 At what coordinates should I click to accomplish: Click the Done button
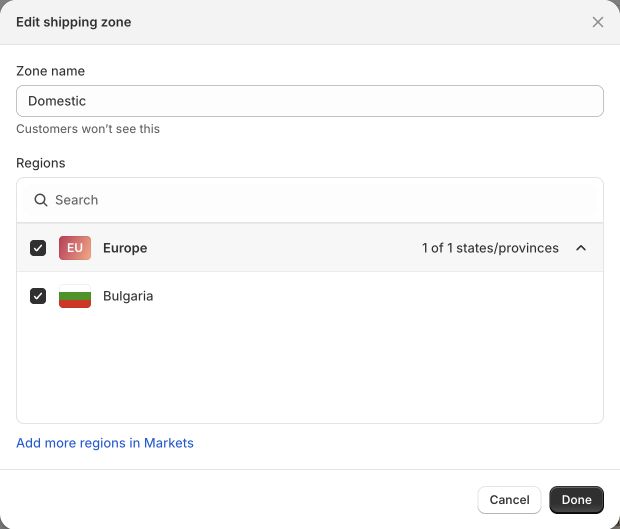tap(576, 500)
